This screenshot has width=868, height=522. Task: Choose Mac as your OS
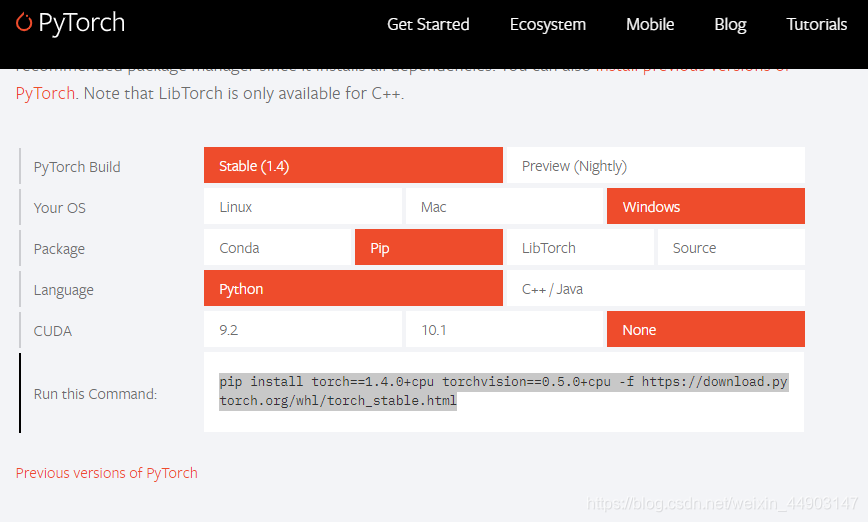click(504, 206)
